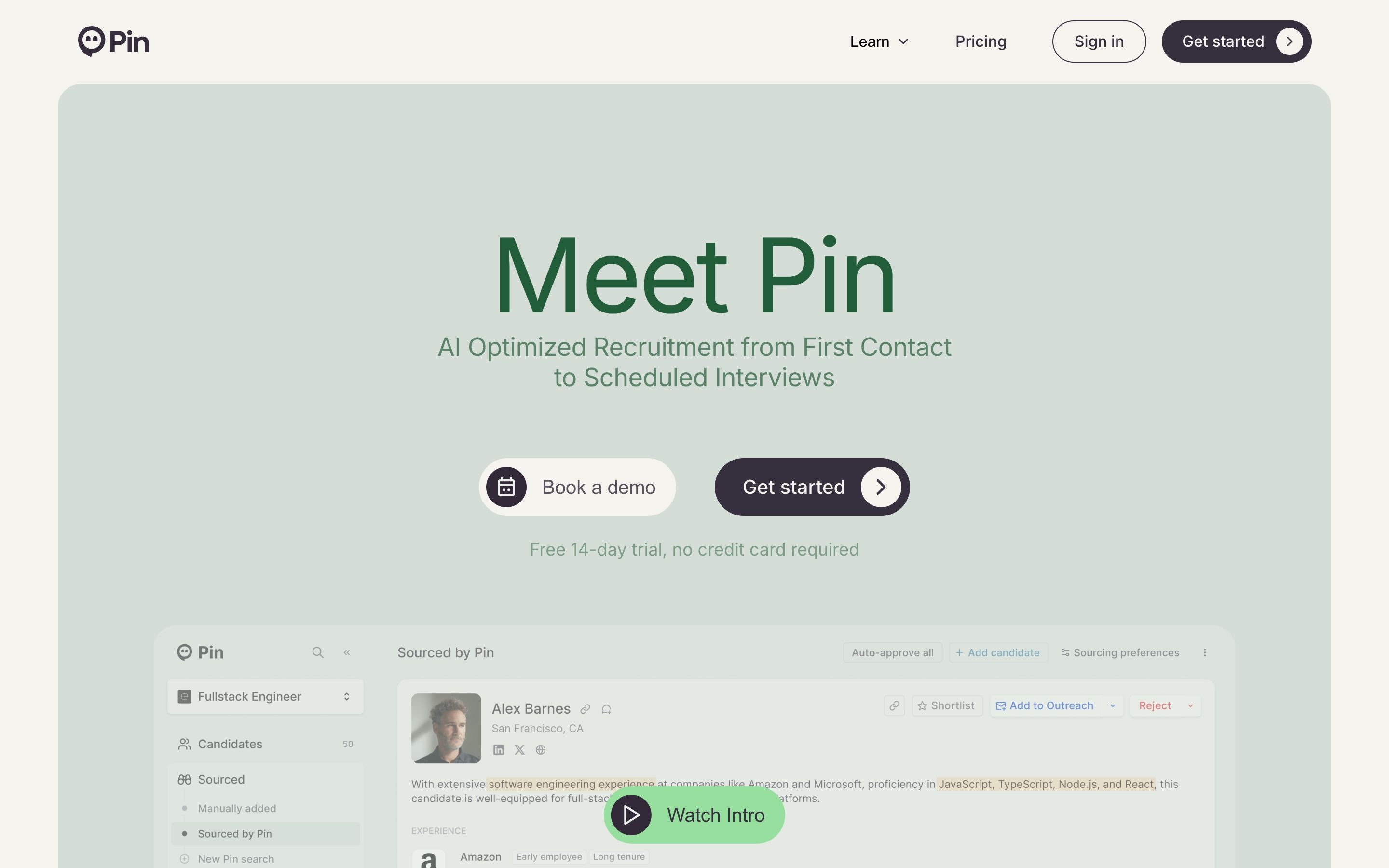The width and height of the screenshot is (1389, 868).
Task: Click the search magnifier icon in sidebar
Action: (317, 652)
